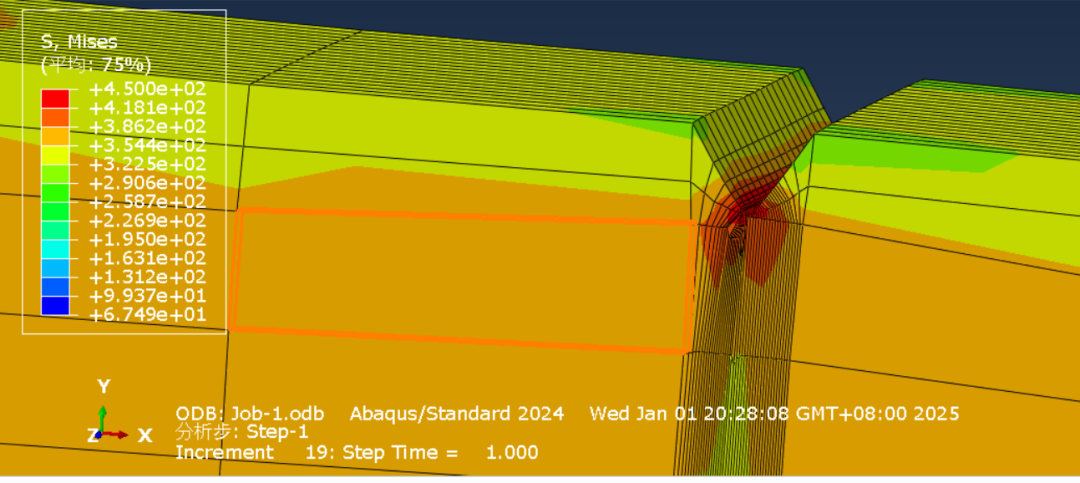The height and width of the screenshot is (483, 1080).
Task: Click legend value +1.631e+02
Action: 147,258
